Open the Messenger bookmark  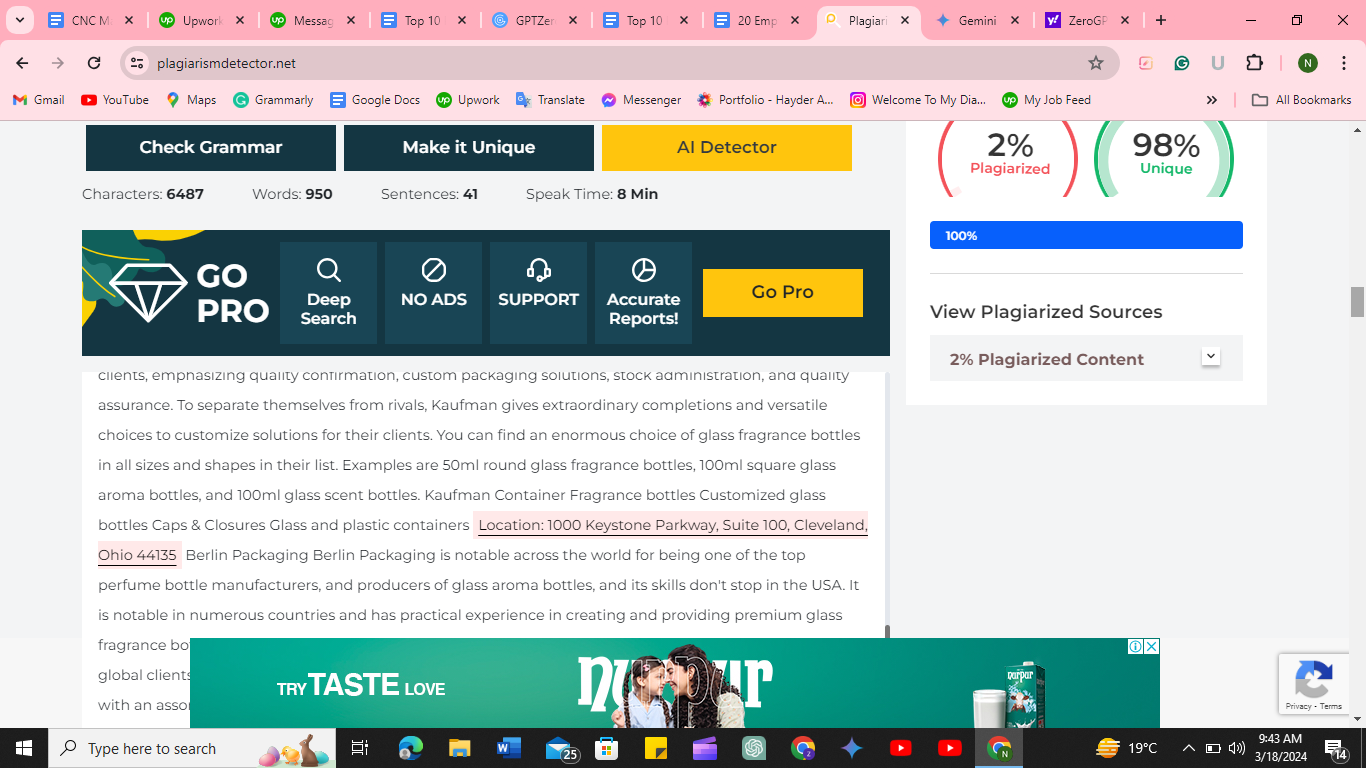pyautogui.click(x=641, y=100)
